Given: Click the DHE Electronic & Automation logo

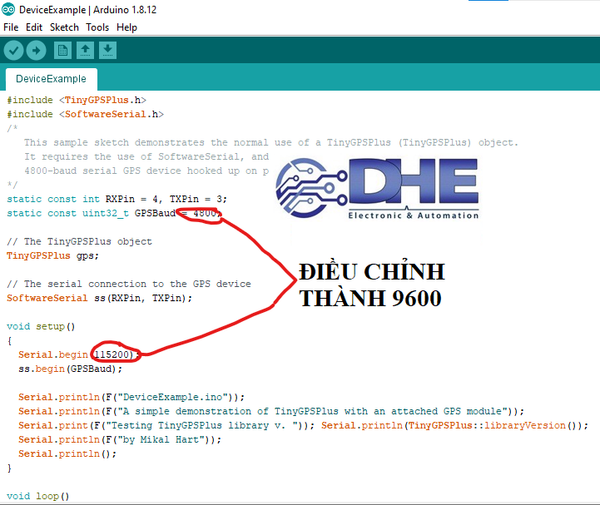Looking at the screenshot, I should click(x=378, y=190).
